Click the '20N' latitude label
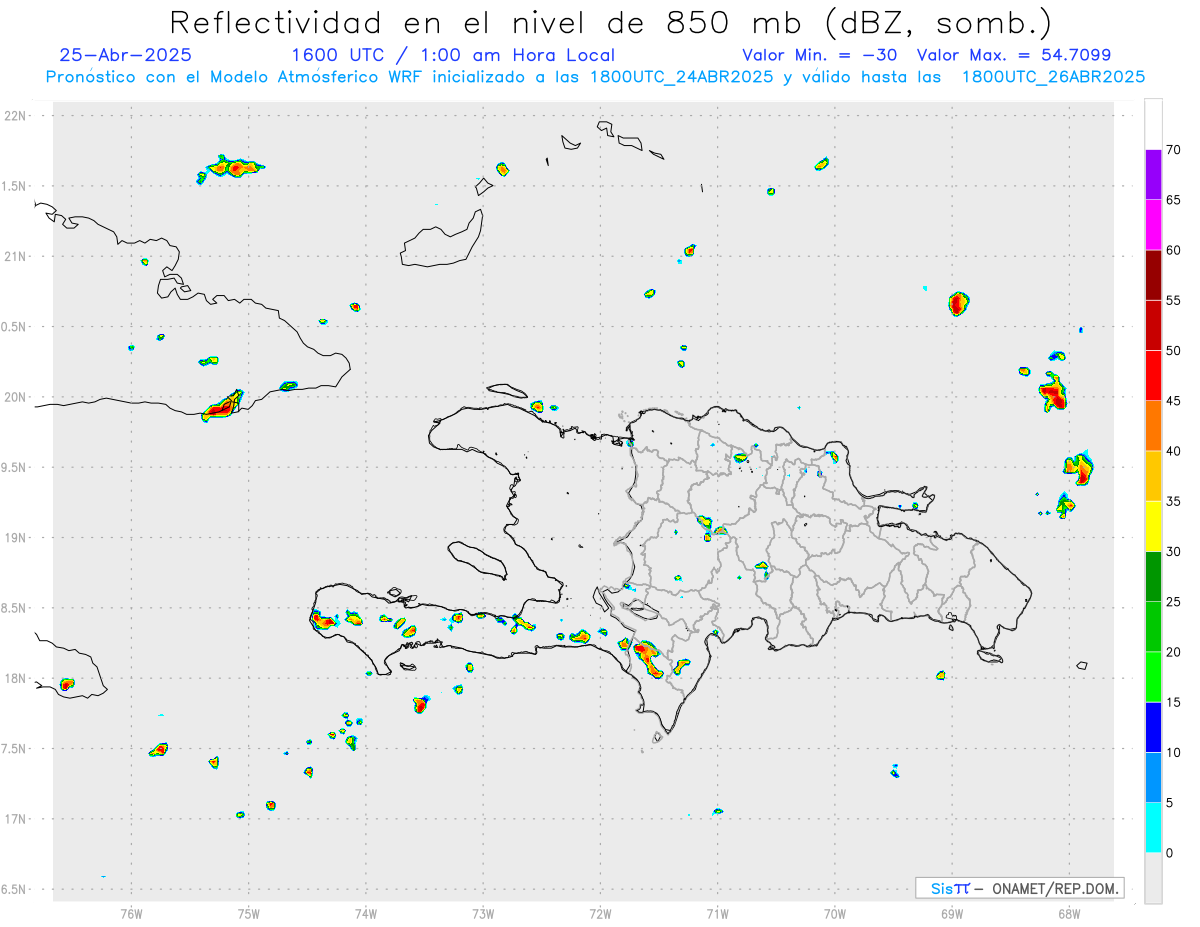 (16, 397)
